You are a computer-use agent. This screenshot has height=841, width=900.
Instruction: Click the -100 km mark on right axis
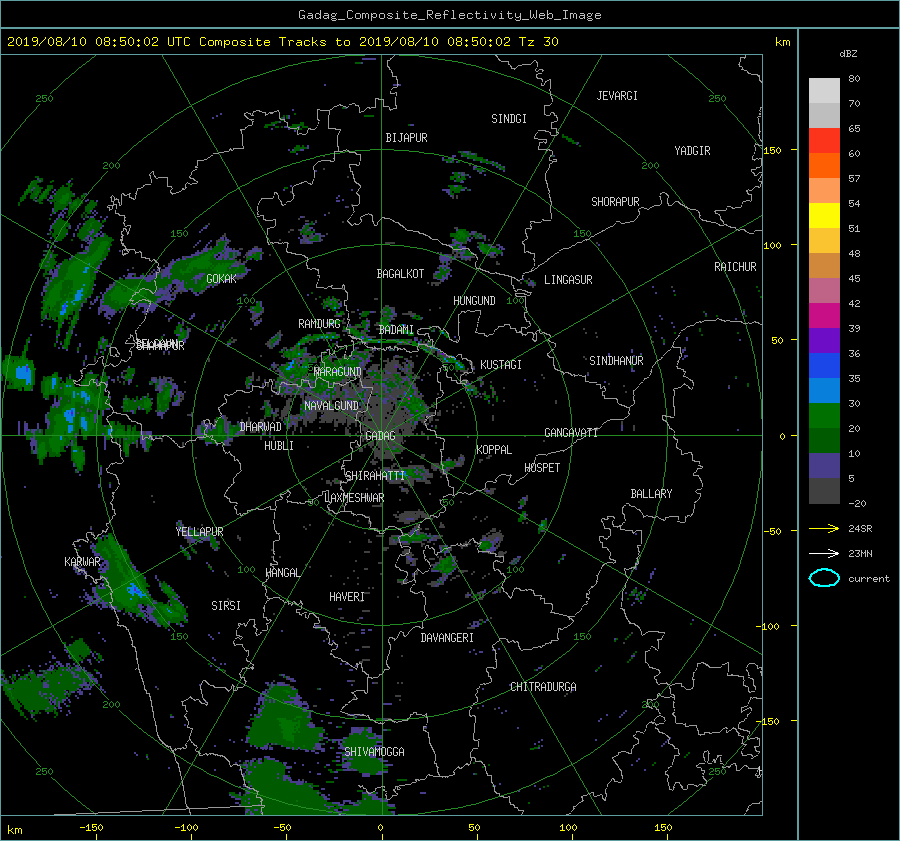(770, 626)
